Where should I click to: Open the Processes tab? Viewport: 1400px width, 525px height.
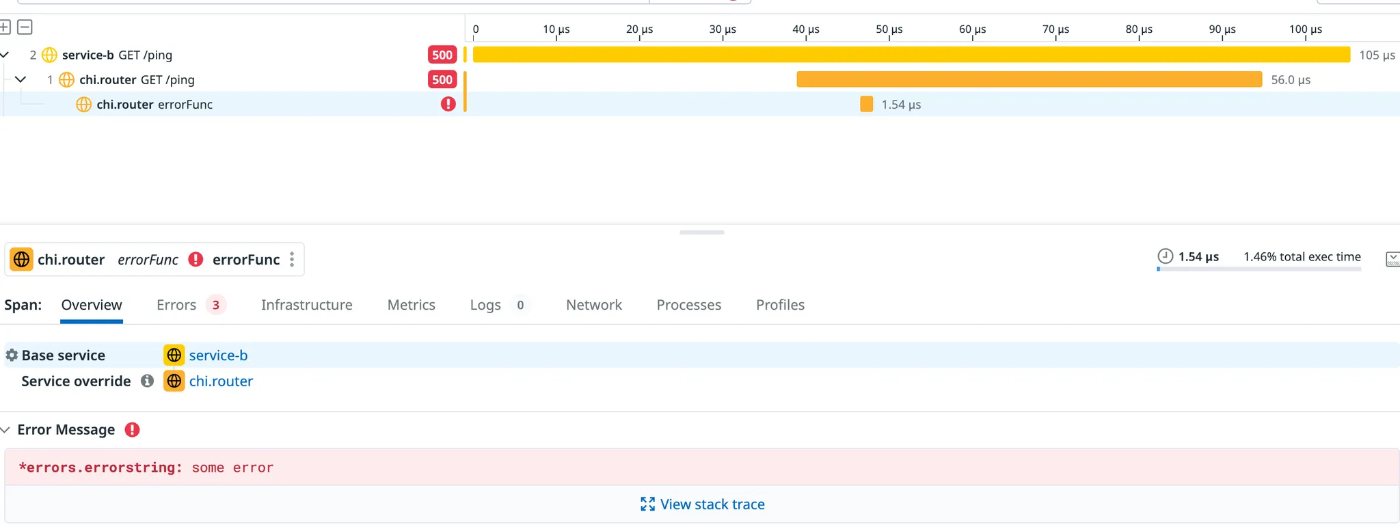coord(689,305)
